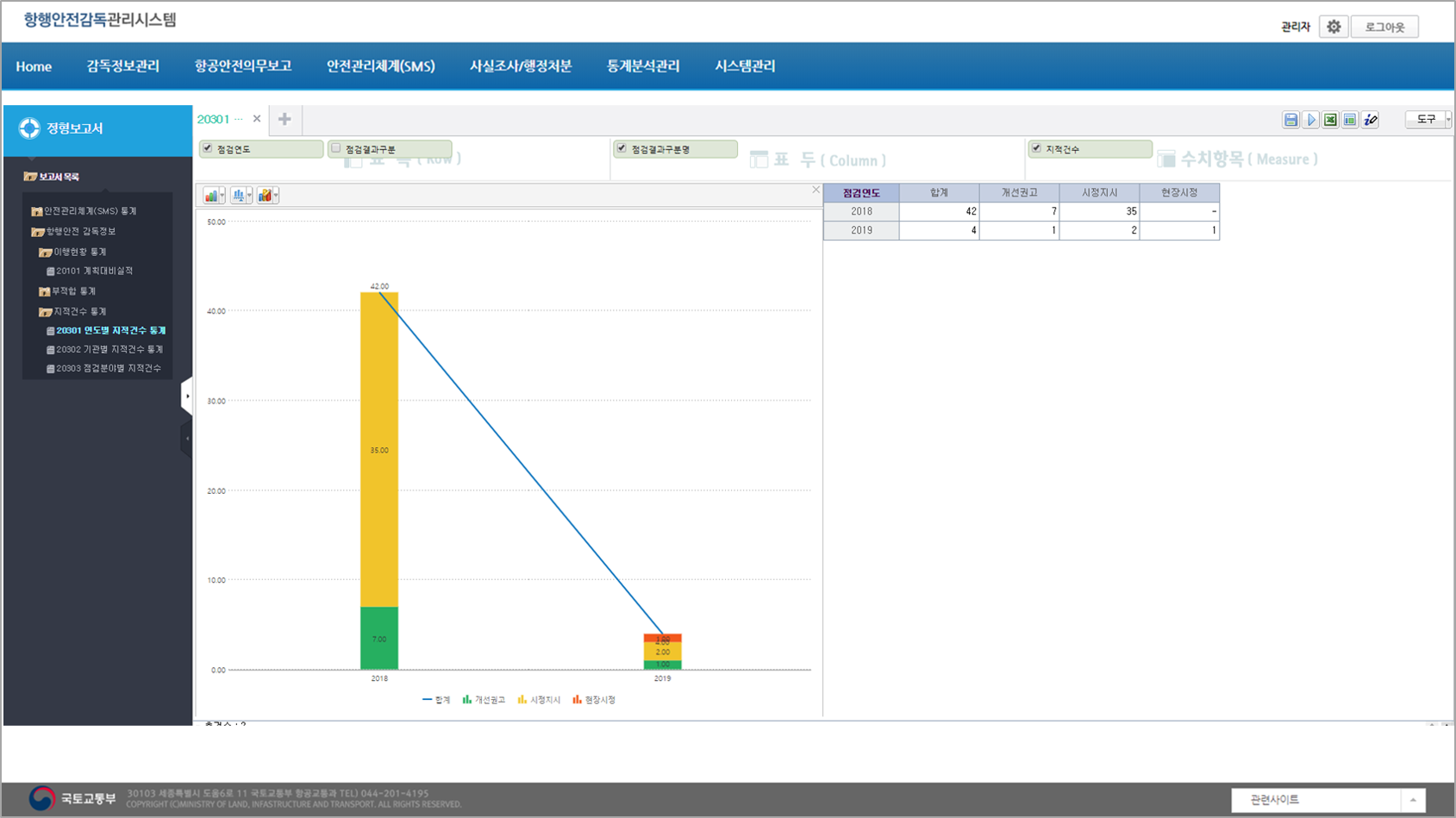
Task: Click the 정형보고서 panel header icon
Action: click(x=29, y=128)
